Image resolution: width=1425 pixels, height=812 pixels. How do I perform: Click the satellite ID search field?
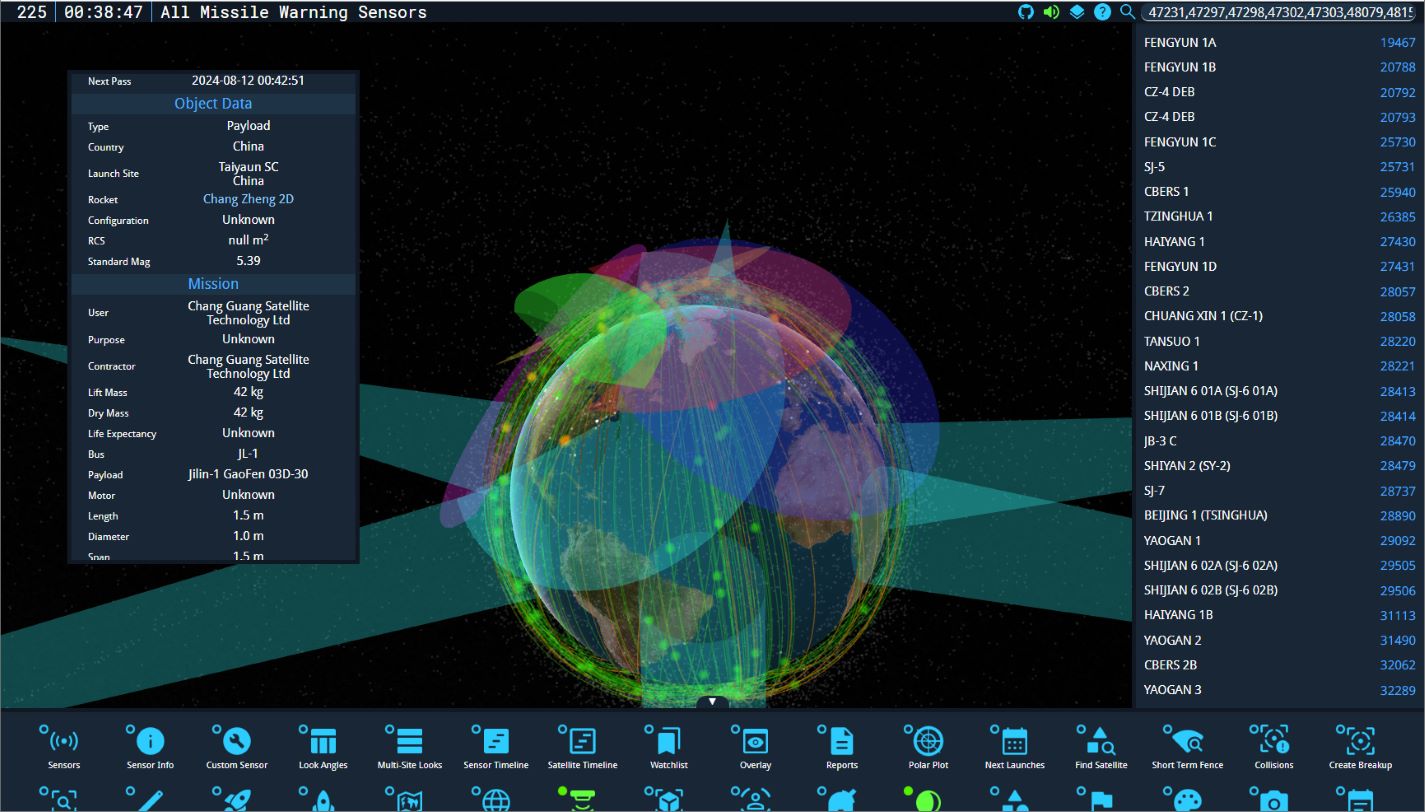[1280, 12]
